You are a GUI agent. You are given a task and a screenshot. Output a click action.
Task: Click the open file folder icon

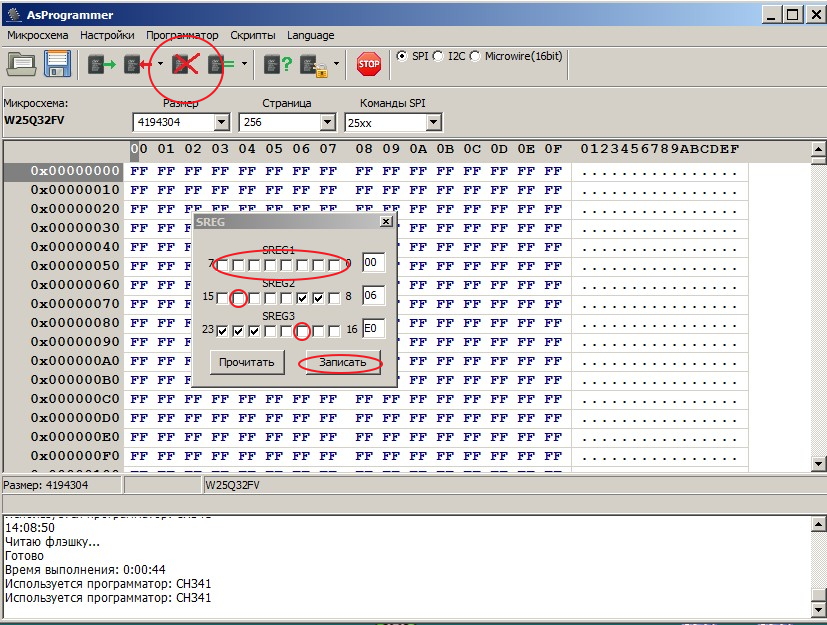pyautogui.click(x=22, y=64)
